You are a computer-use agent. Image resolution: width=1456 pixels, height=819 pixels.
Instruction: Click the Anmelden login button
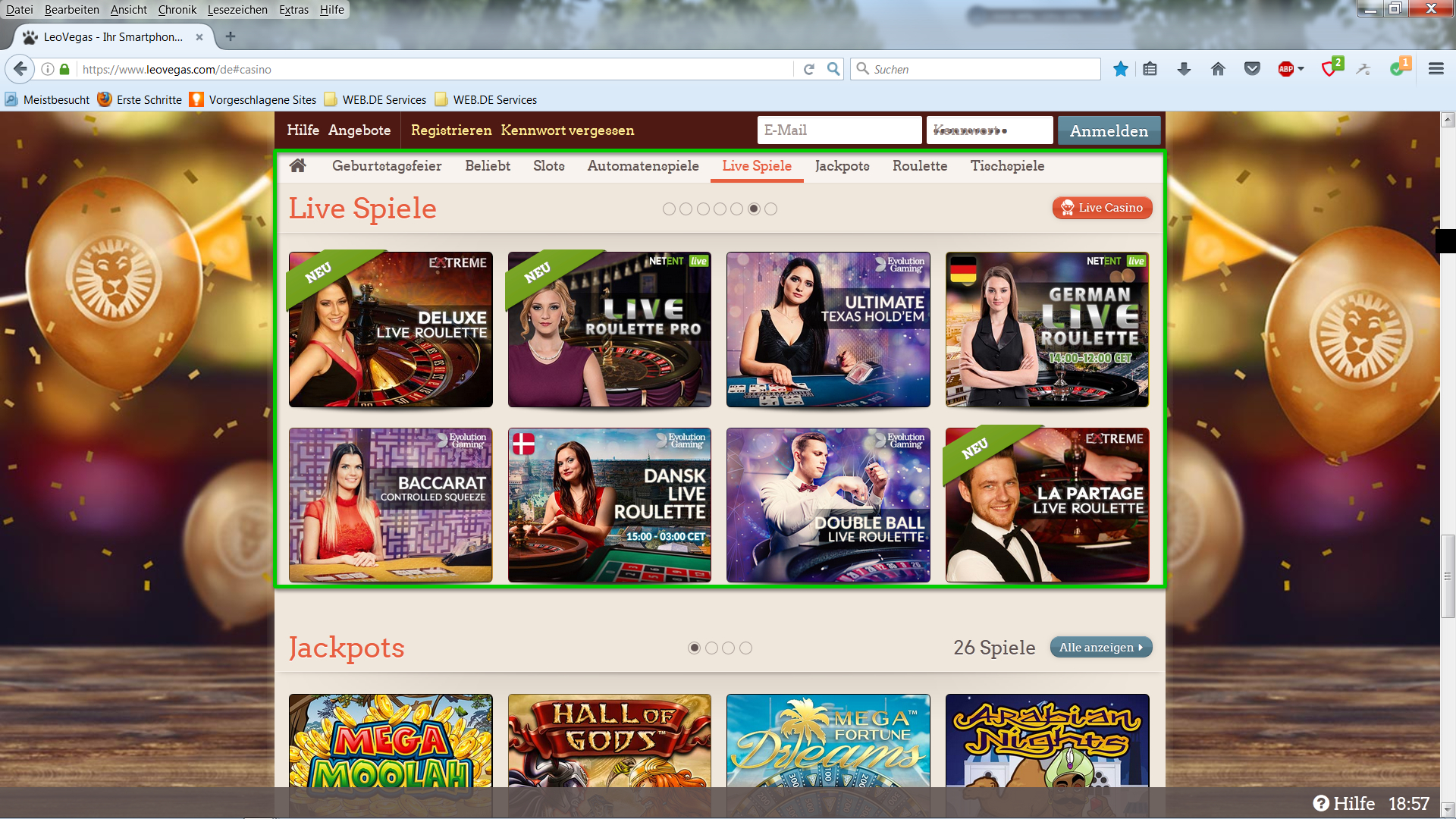coord(1109,130)
